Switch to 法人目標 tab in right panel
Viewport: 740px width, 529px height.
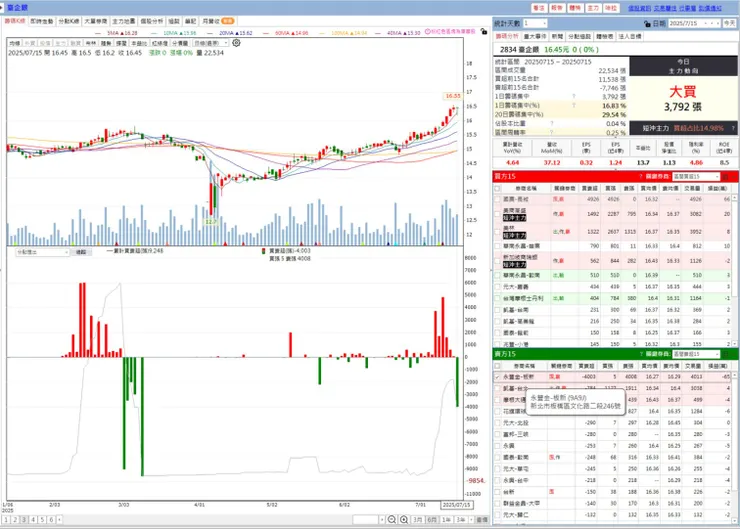tap(630, 36)
